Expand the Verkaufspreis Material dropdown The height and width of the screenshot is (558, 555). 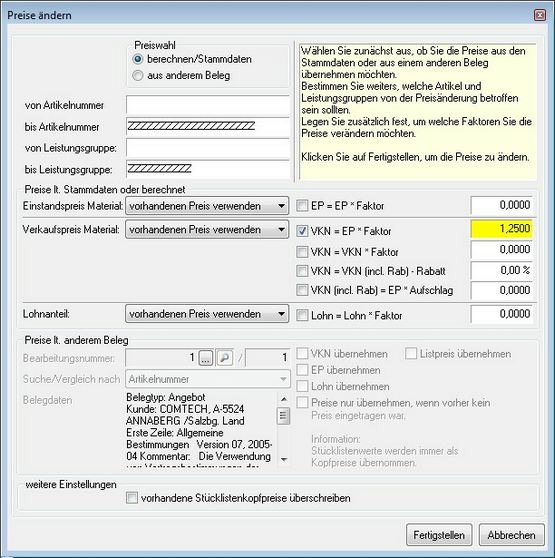207,230
